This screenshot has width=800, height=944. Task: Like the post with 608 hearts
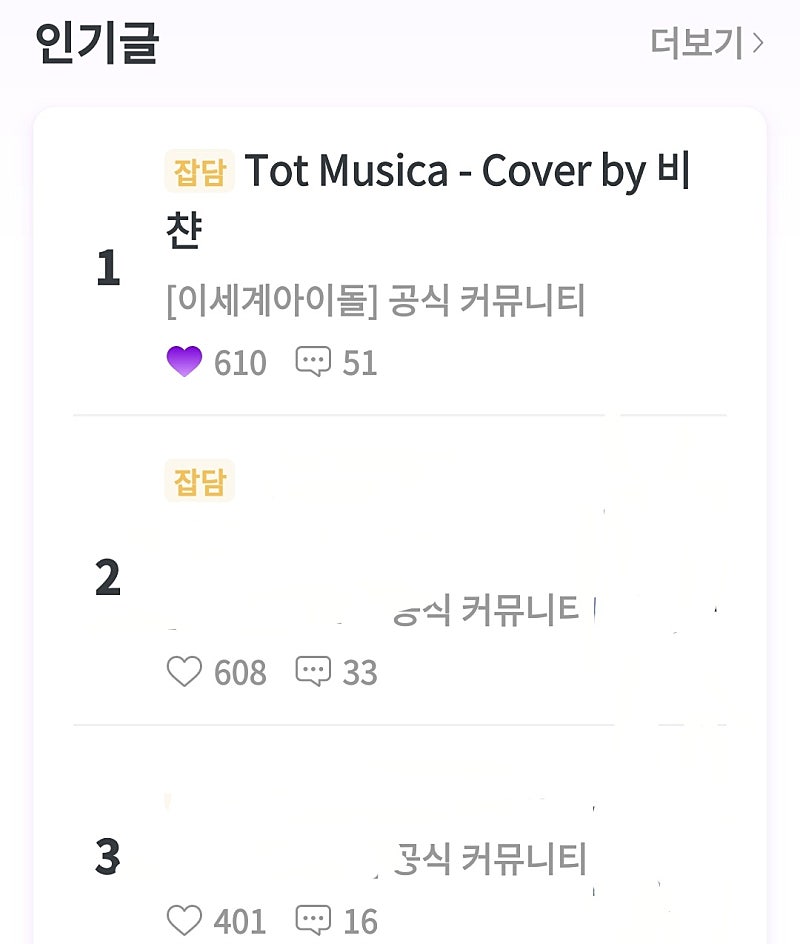pos(184,672)
